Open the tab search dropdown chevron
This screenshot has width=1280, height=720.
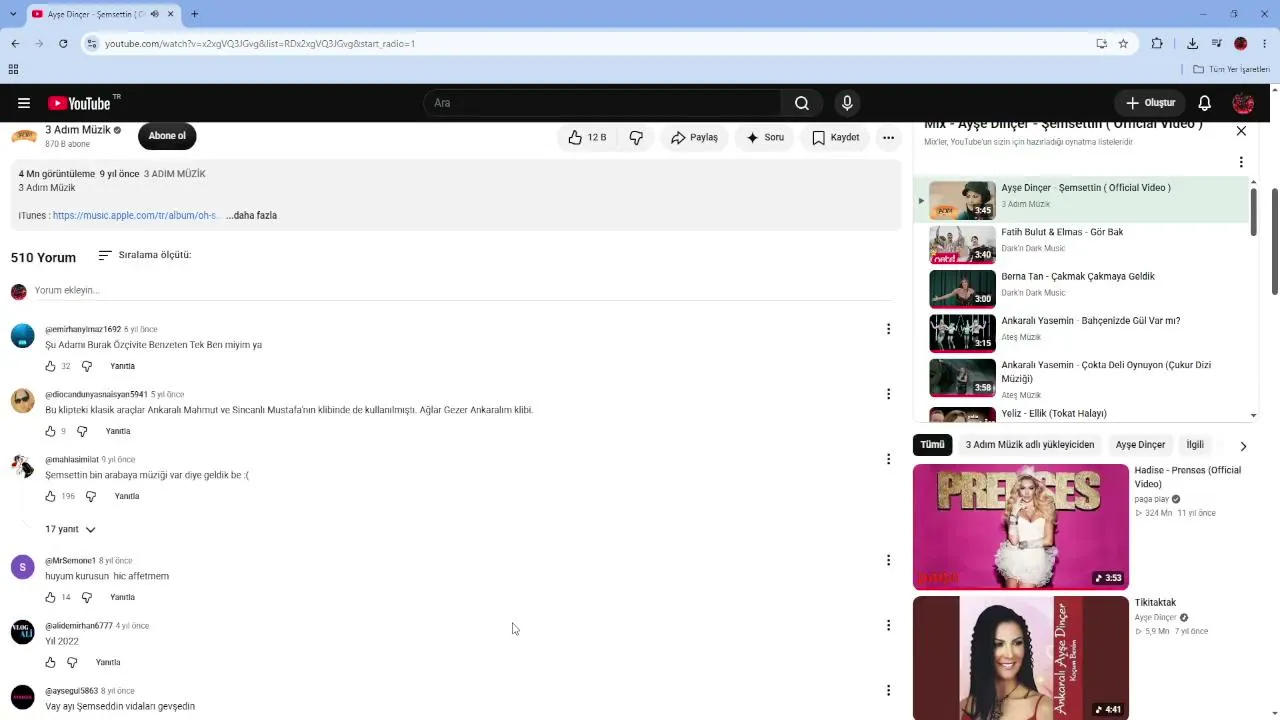point(13,14)
